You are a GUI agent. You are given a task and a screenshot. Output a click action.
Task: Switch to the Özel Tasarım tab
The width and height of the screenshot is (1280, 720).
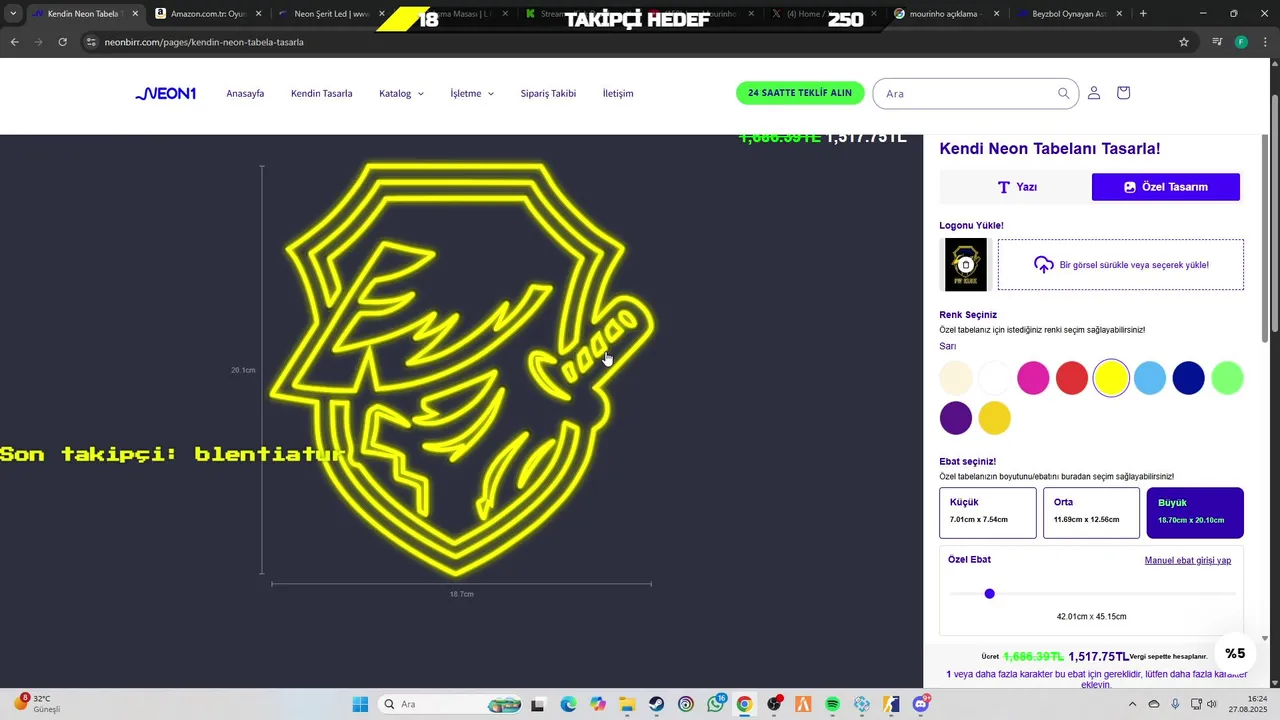pos(1166,187)
